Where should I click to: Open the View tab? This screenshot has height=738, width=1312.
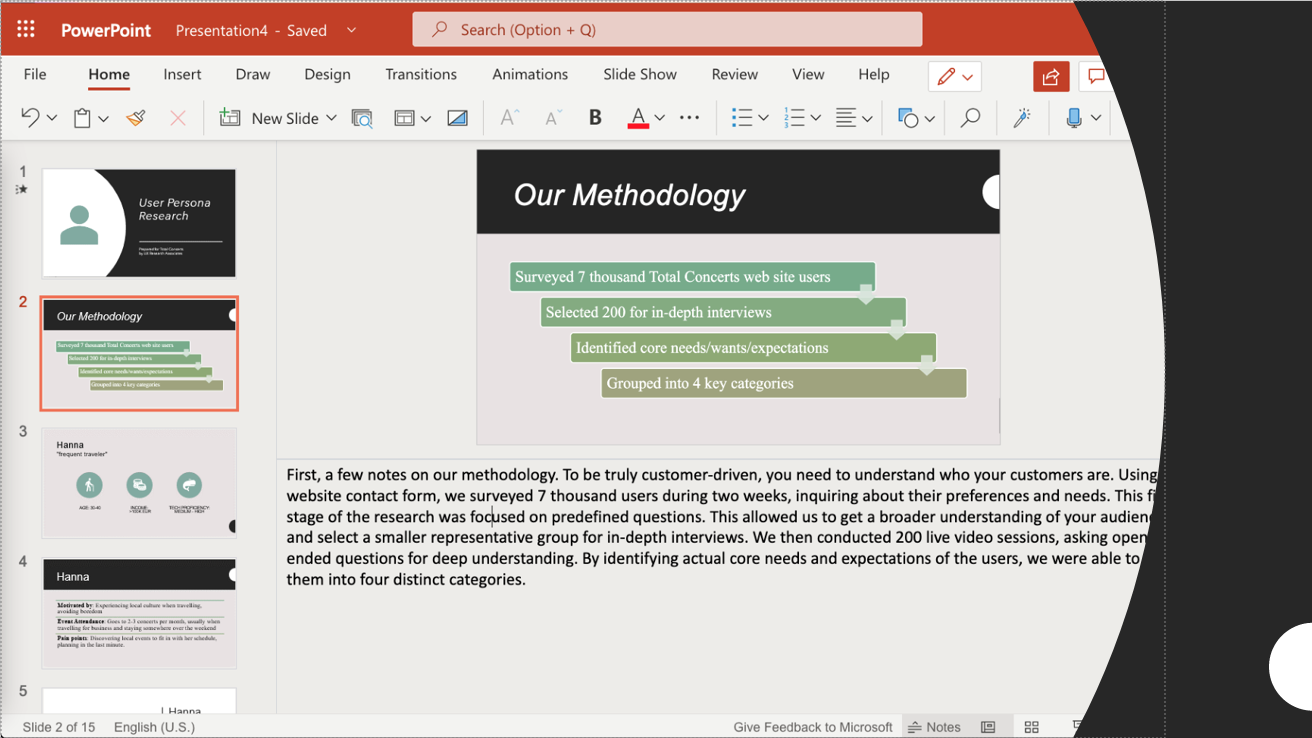(x=808, y=74)
